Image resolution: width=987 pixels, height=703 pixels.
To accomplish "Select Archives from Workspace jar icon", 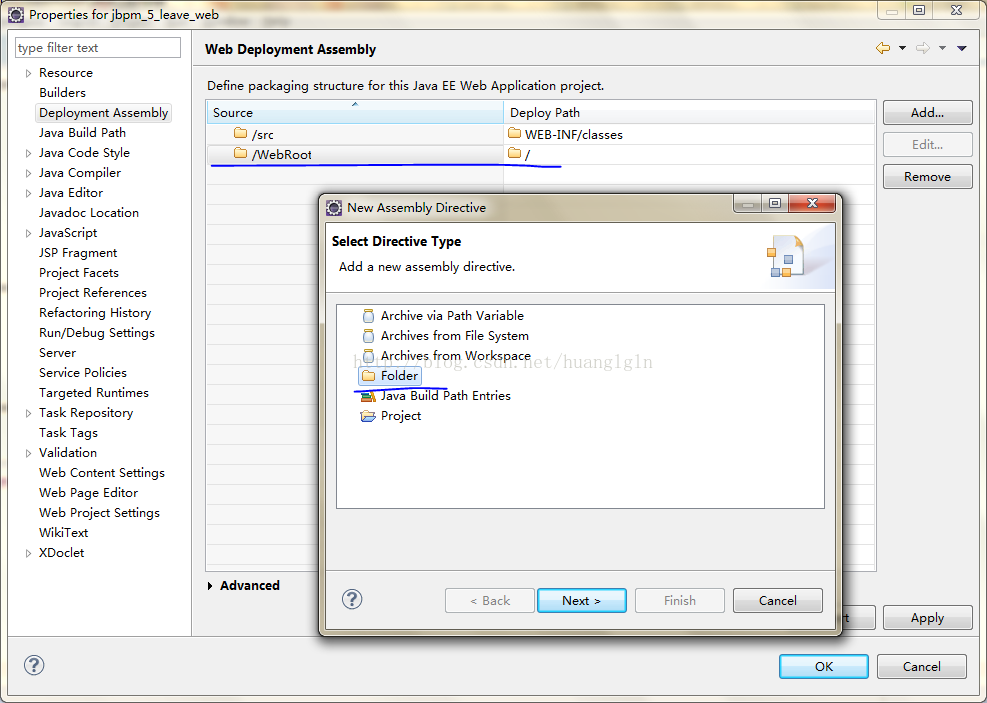I will tap(368, 356).
